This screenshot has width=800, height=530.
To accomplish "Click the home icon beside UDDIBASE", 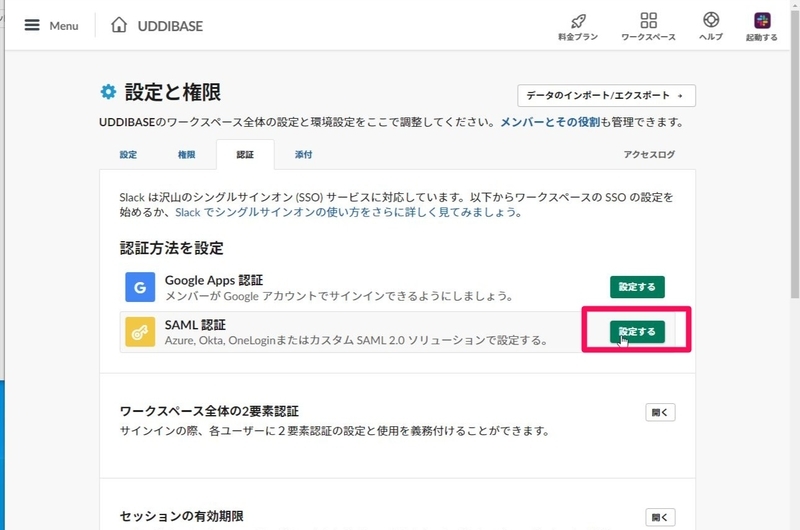I will pos(119,24).
